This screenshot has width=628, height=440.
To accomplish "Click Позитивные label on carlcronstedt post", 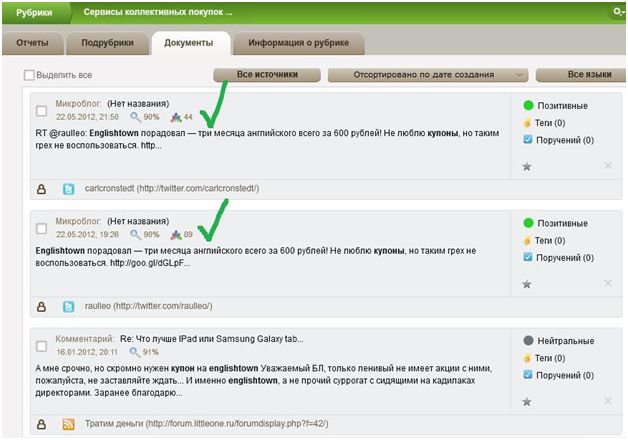I will [x=563, y=106].
